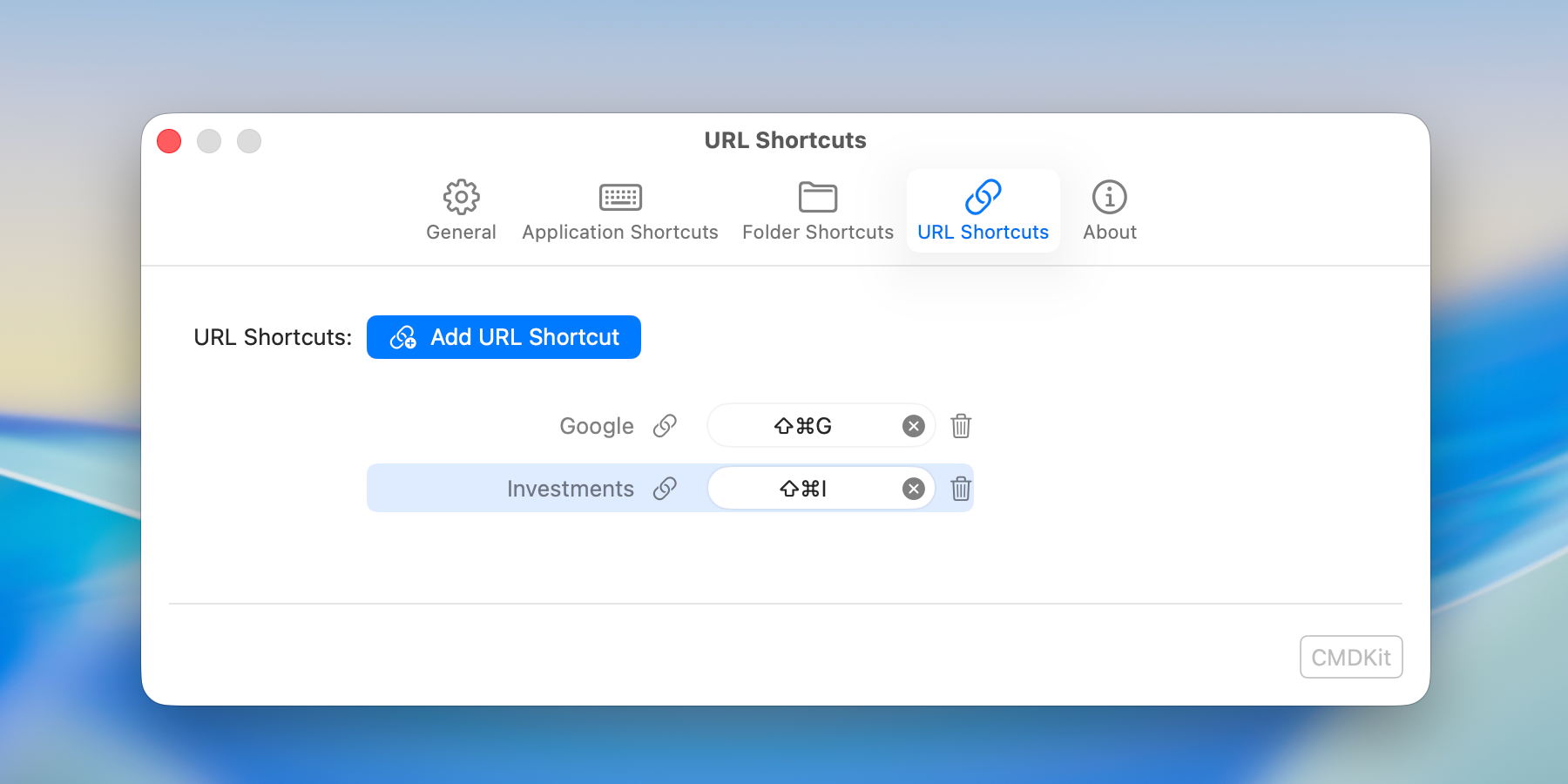Screen dimensions: 1568x784
Task: Click inside the ⇧⌘G shortcut field
Action: (803, 426)
